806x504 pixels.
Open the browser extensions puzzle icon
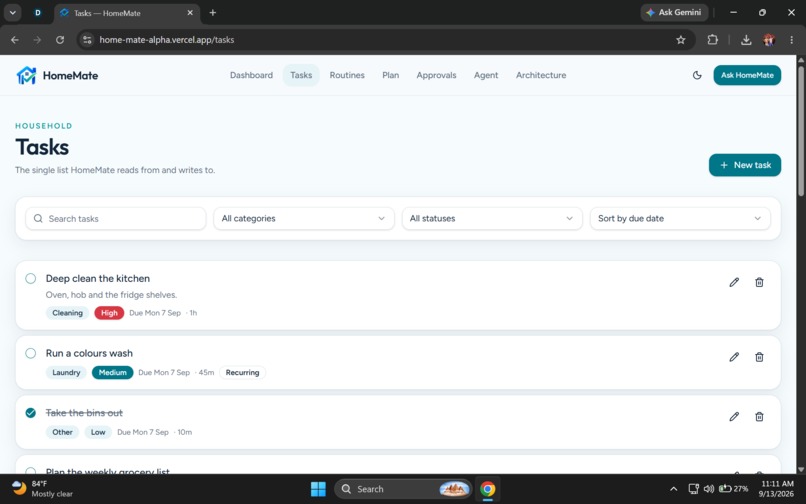tap(712, 40)
